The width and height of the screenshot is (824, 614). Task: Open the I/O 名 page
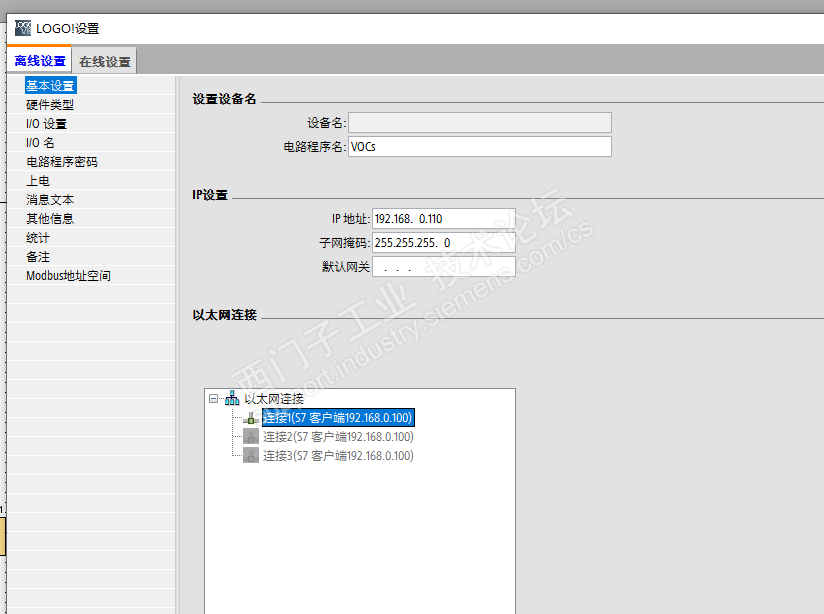40,142
